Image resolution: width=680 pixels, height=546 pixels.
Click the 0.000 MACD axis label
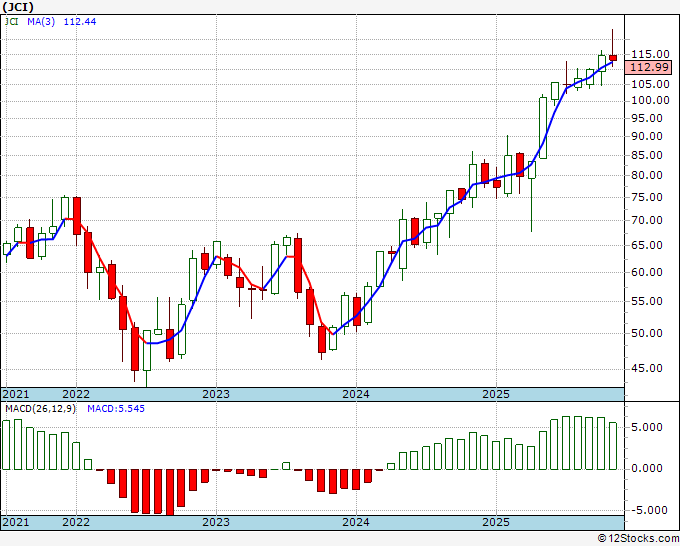tap(647, 468)
